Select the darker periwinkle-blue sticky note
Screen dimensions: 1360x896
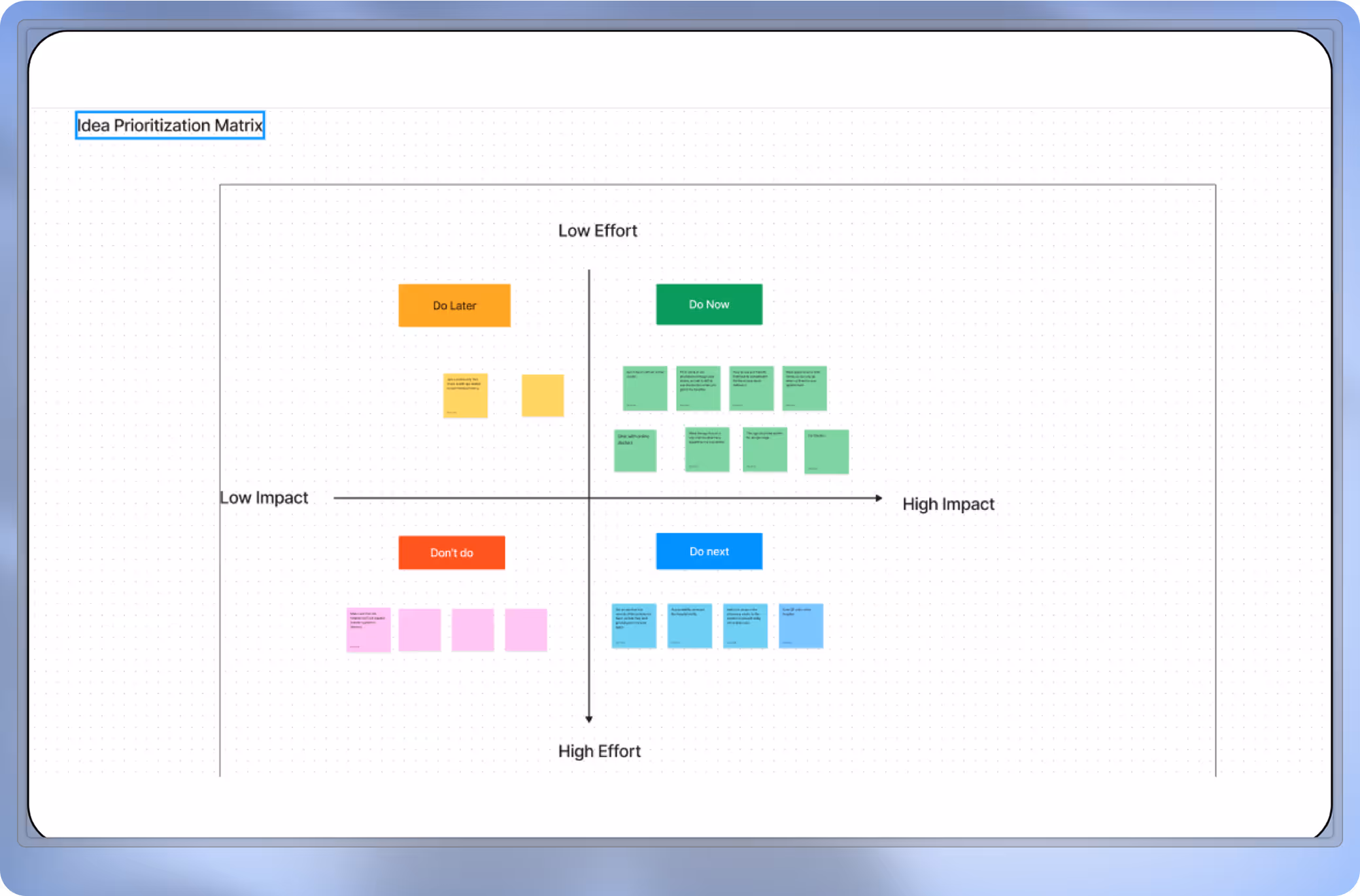click(801, 626)
